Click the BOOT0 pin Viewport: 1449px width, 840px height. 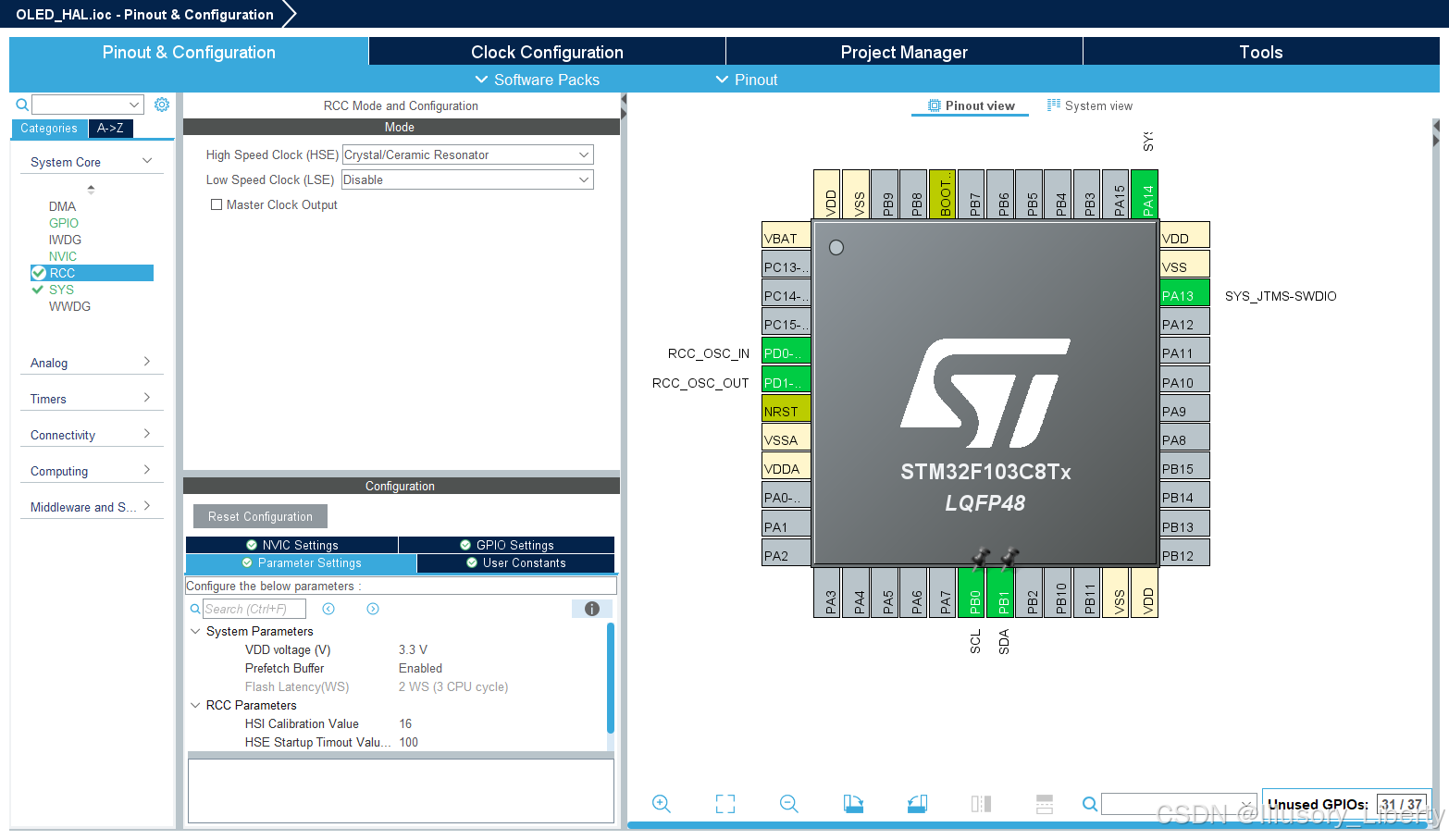point(943,194)
